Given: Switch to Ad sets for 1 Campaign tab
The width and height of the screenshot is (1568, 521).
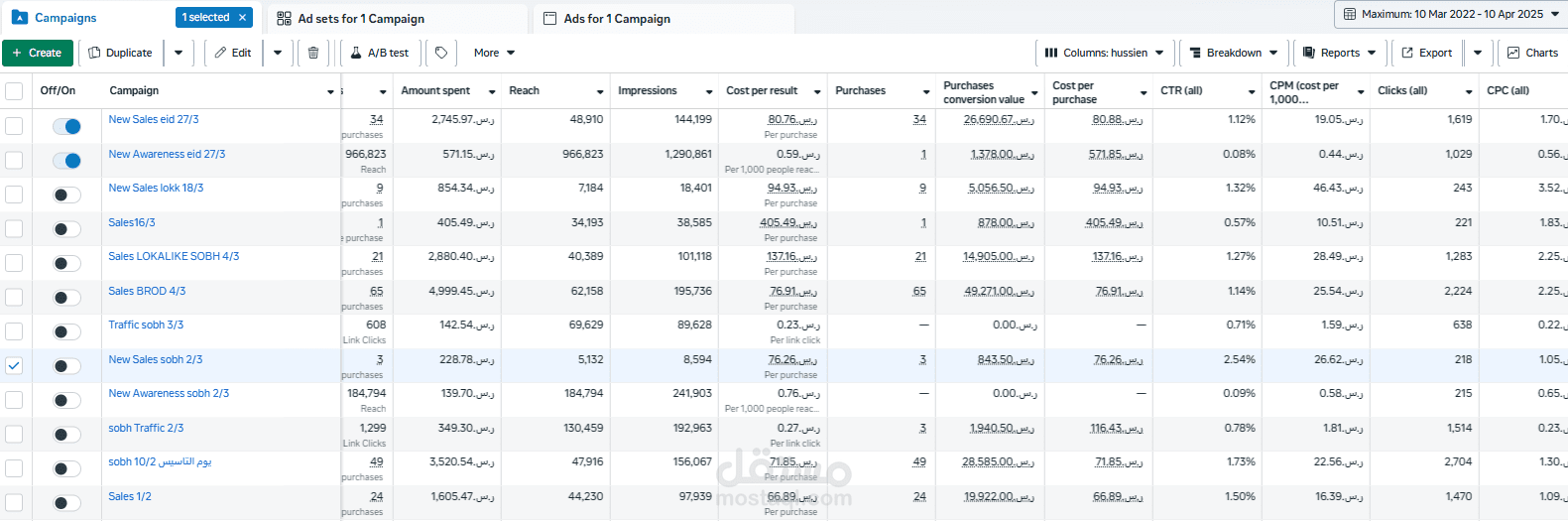Looking at the screenshot, I should (397, 19).
